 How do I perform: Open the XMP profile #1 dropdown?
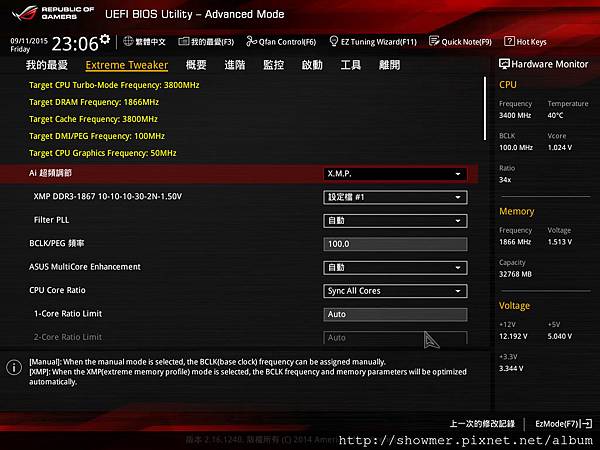pos(395,197)
